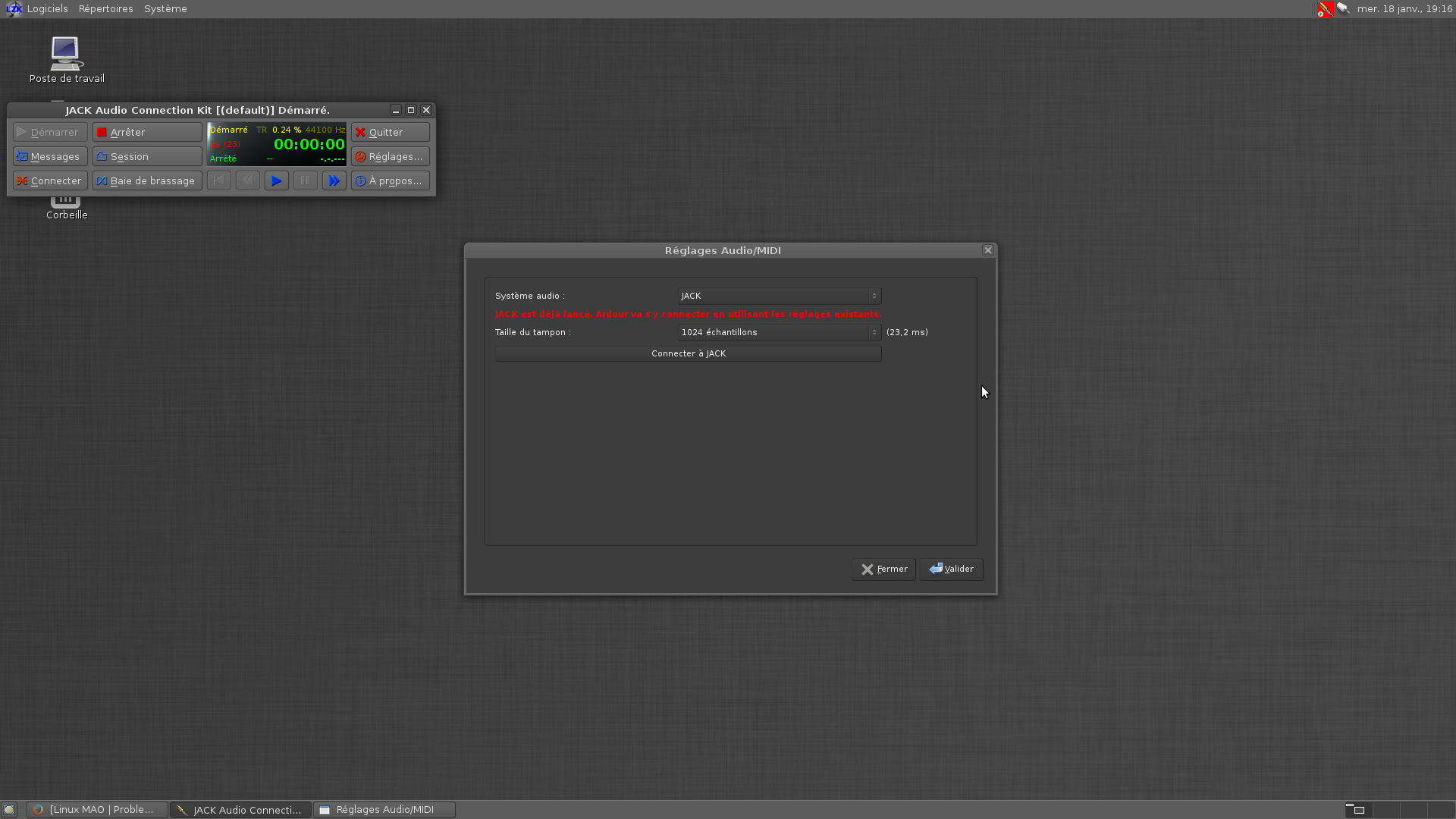The image size is (1456, 819).
Task: Open JACK Réglages settings
Action: click(x=390, y=156)
